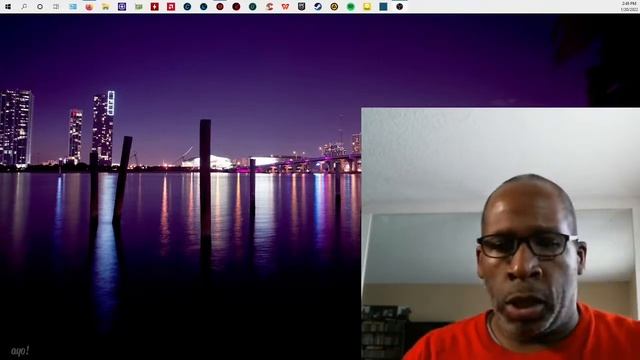Click the yellow ring triangle icon

click(x=334, y=7)
